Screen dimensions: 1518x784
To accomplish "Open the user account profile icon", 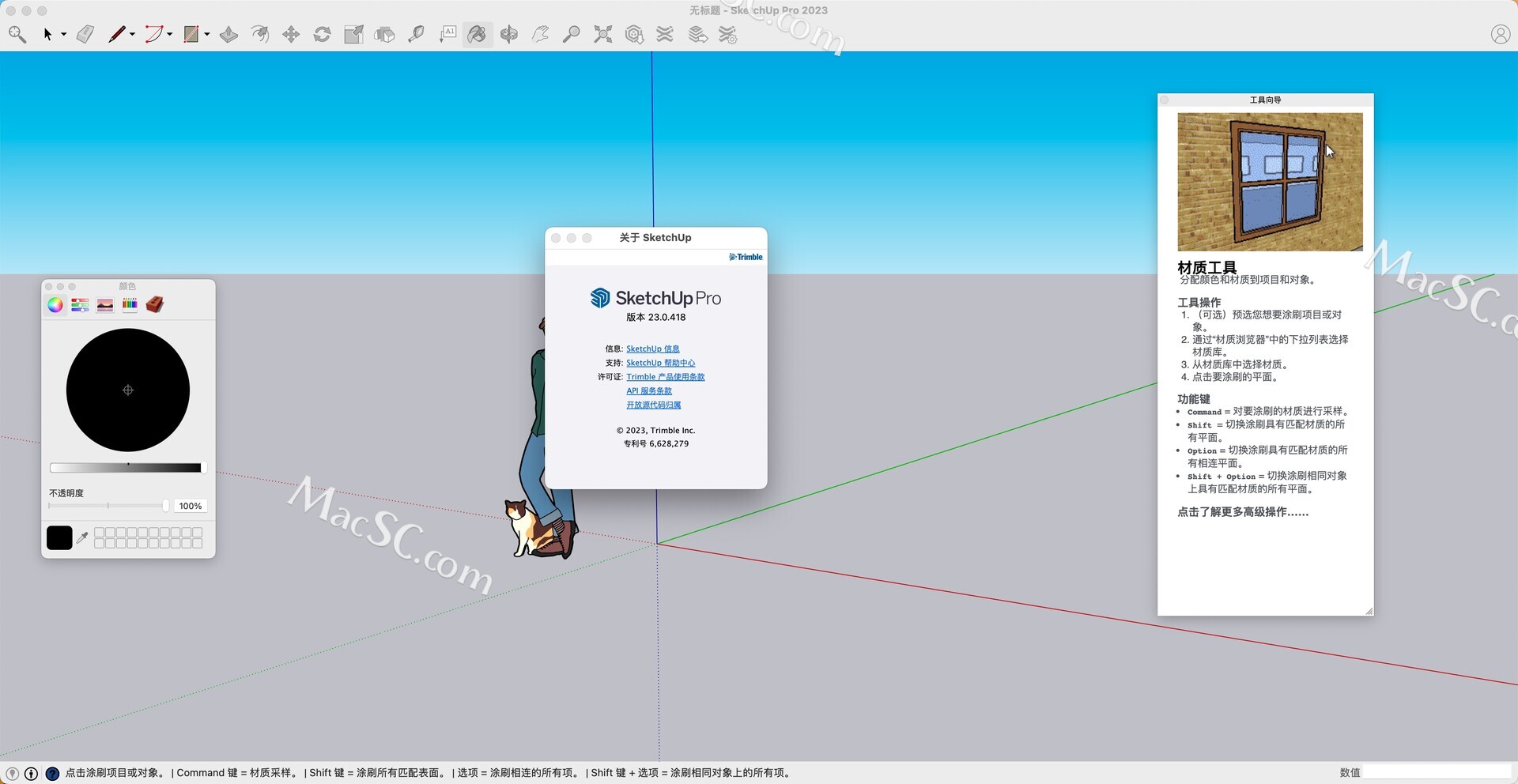I will point(1501,34).
